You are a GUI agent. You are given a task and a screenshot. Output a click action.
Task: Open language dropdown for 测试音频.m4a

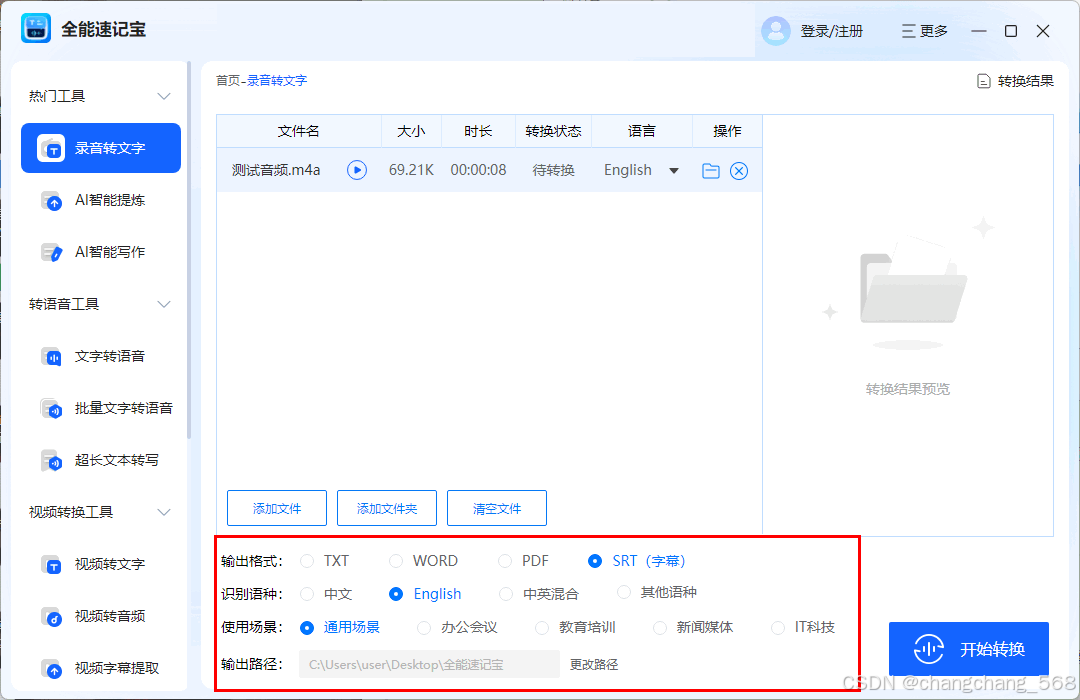click(674, 171)
